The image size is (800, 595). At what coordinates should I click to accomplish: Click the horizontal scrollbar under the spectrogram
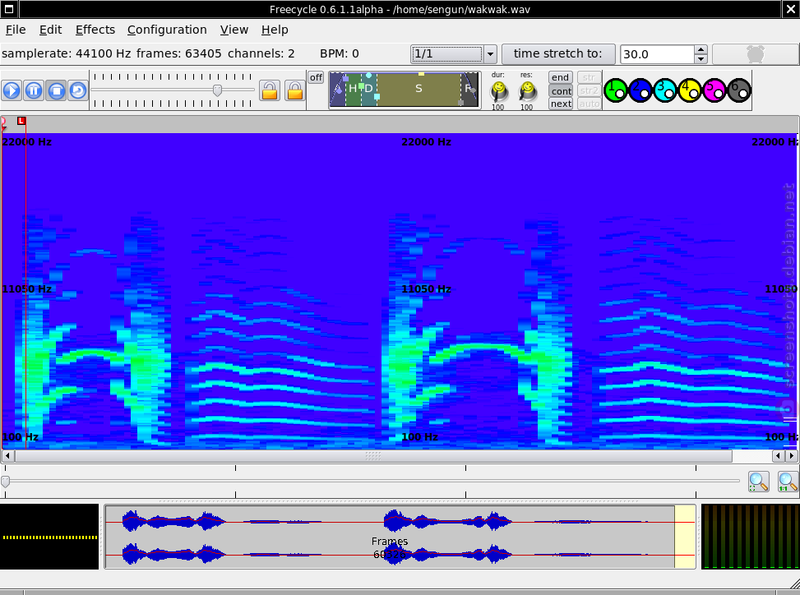coord(373,456)
